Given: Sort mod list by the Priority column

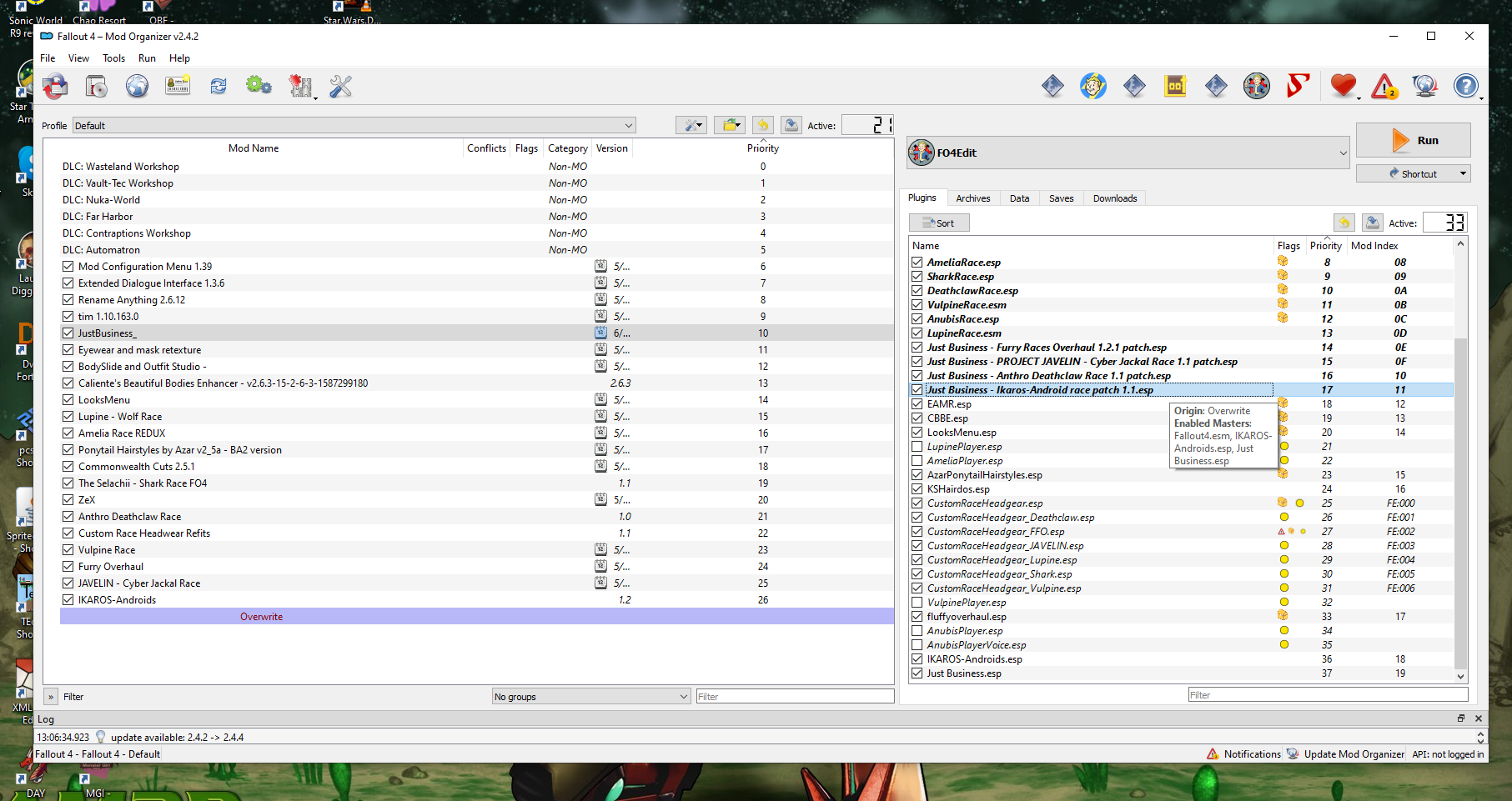Looking at the screenshot, I should [763, 148].
